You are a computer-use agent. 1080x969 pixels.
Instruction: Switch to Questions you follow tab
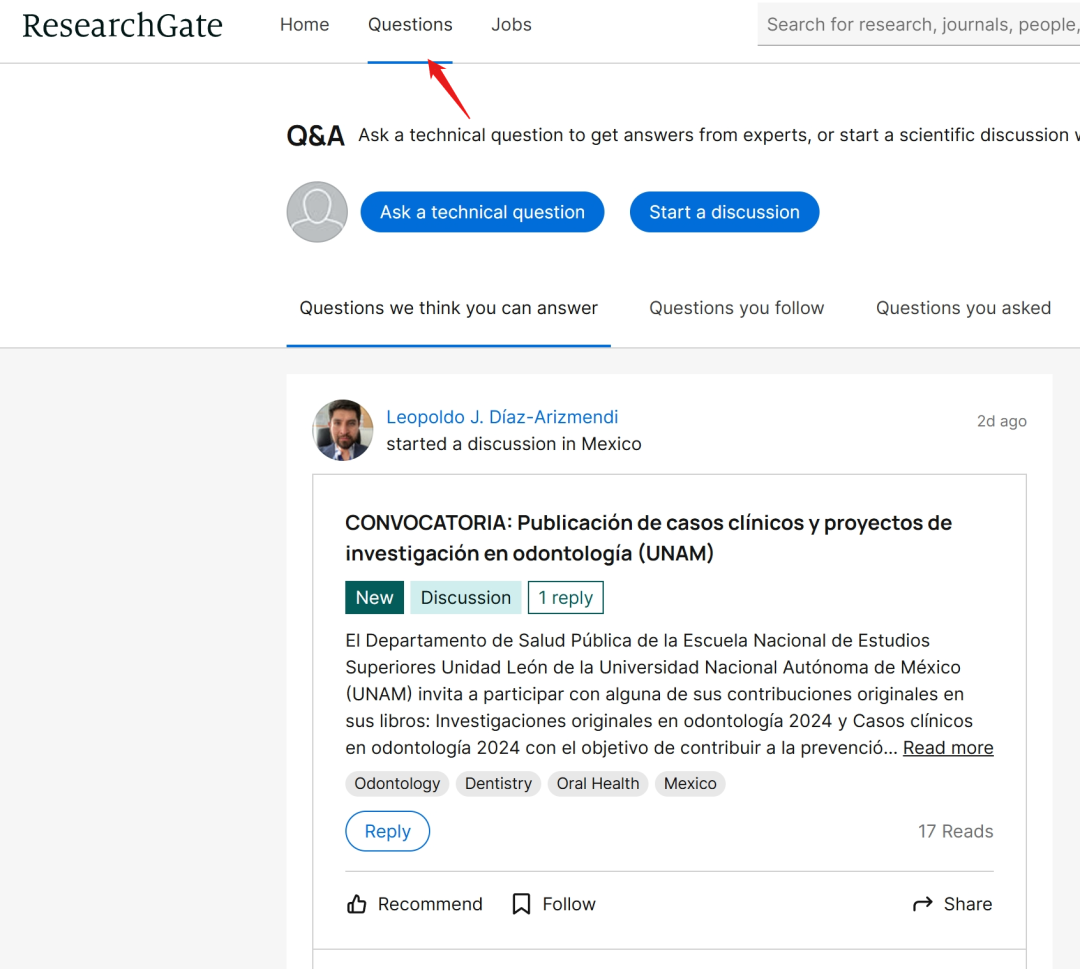click(736, 308)
